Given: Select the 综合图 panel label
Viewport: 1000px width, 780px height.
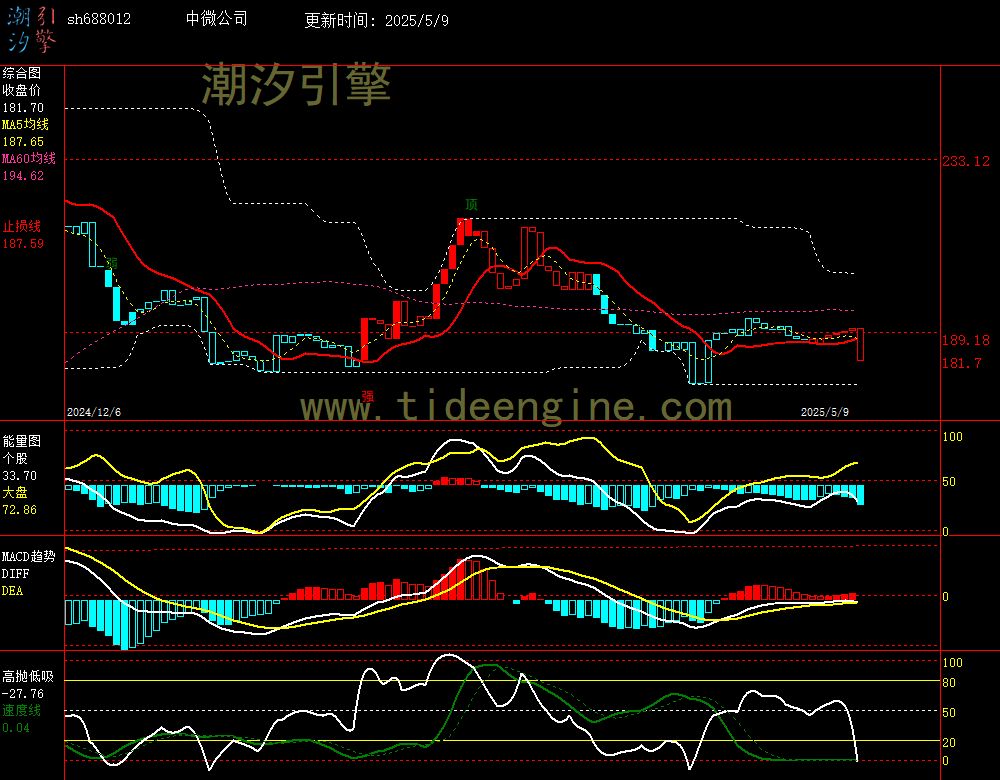Looking at the screenshot, I should (22, 73).
